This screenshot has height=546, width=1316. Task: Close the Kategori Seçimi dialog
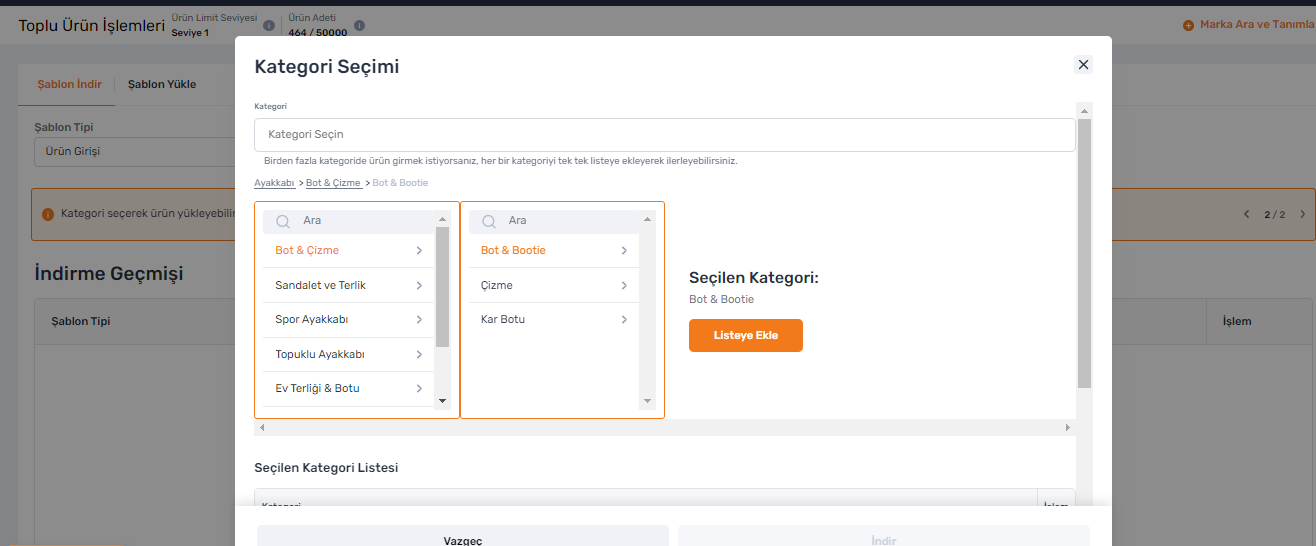tap(1083, 65)
